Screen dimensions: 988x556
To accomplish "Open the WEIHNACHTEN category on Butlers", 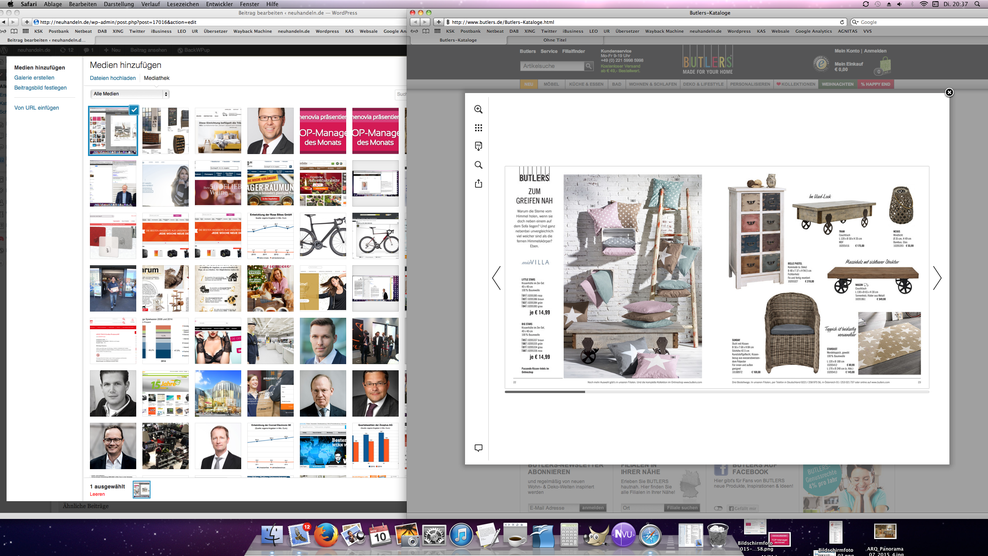I will (x=837, y=84).
